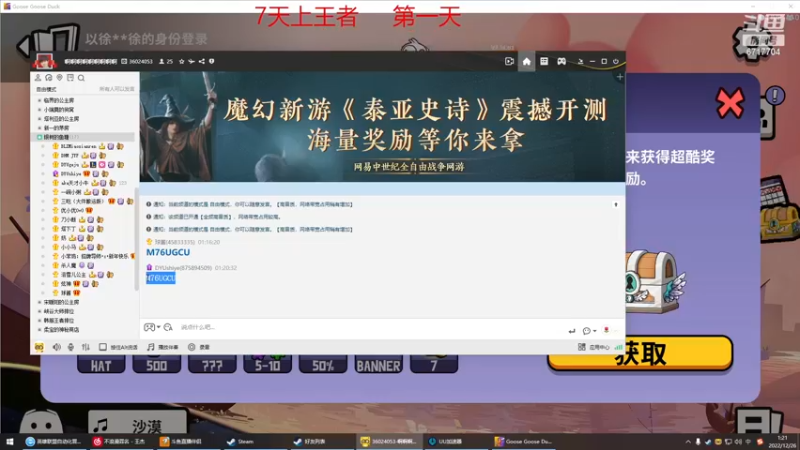The height and width of the screenshot is (450, 800).
Task: Collapse the highlighted channel's green toggle
Action: point(39,137)
